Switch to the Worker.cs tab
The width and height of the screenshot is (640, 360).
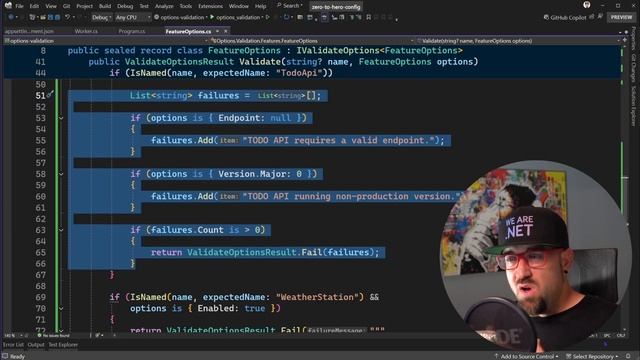86,31
